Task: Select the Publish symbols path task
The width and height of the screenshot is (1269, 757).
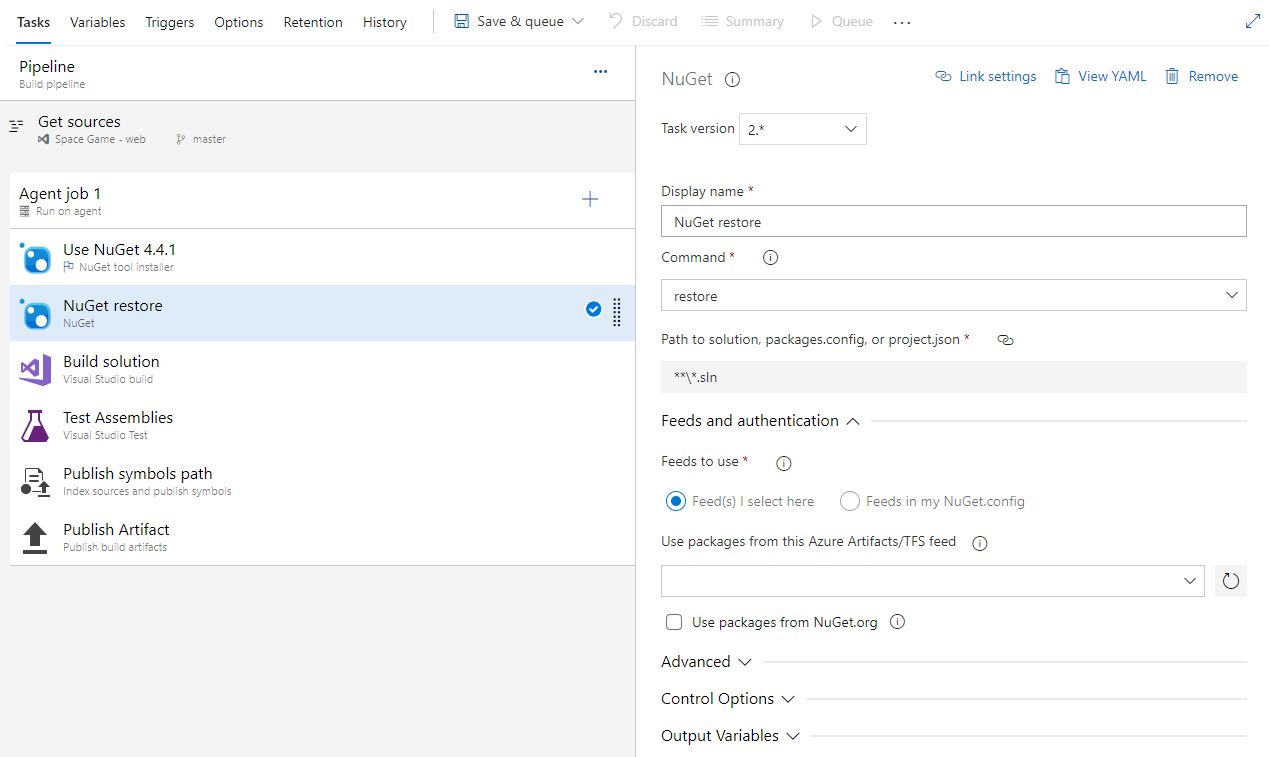Action: 322,482
